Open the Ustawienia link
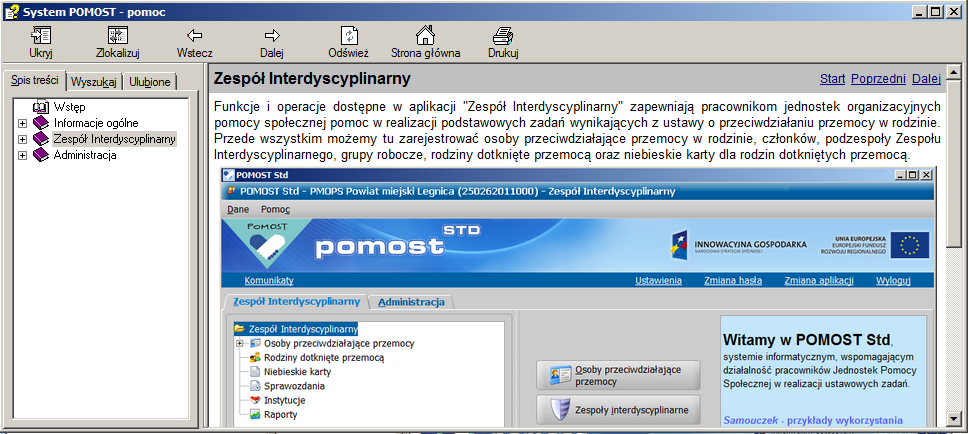 [x=659, y=280]
